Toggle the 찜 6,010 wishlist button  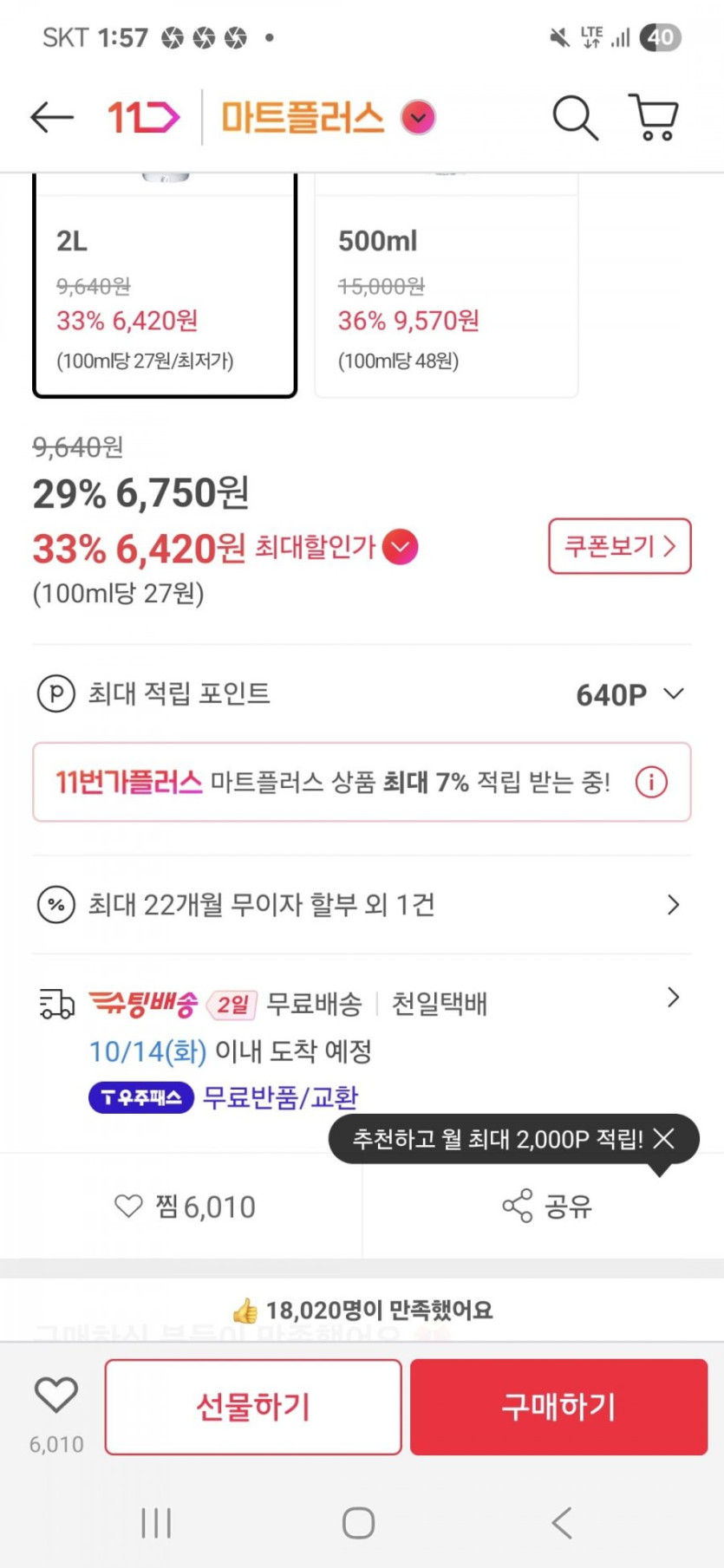pyautogui.click(x=185, y=1206)
